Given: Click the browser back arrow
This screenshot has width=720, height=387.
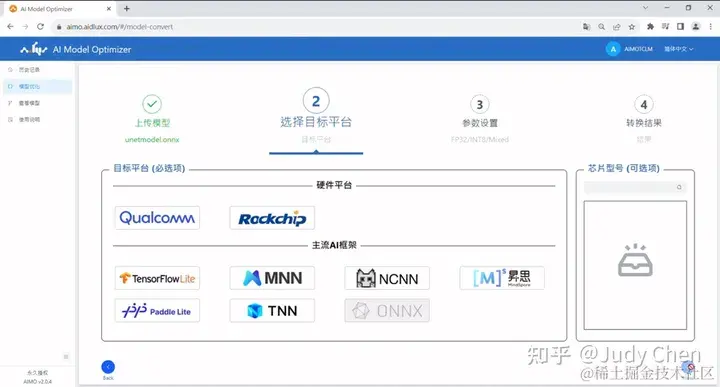Looking at the screenshot, I should click(10, 27).
